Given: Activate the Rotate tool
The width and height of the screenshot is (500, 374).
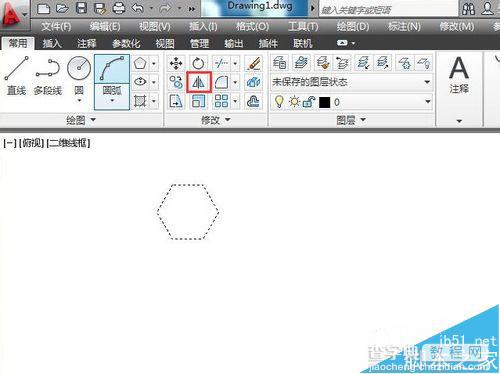Looking at the screenshot, I should (x=198, y=63).
